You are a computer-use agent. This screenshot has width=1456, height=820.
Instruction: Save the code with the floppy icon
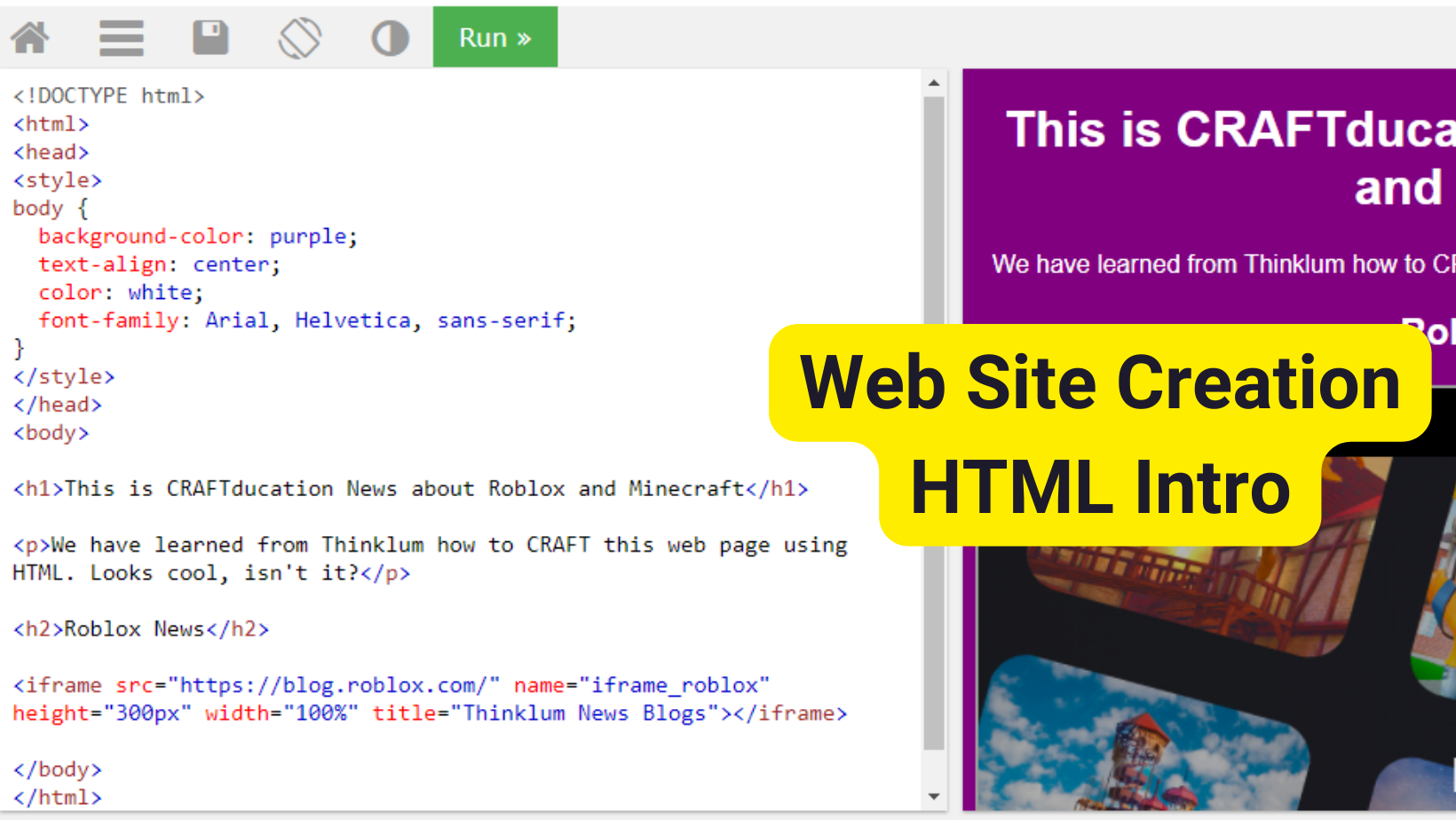pos(210,37)
